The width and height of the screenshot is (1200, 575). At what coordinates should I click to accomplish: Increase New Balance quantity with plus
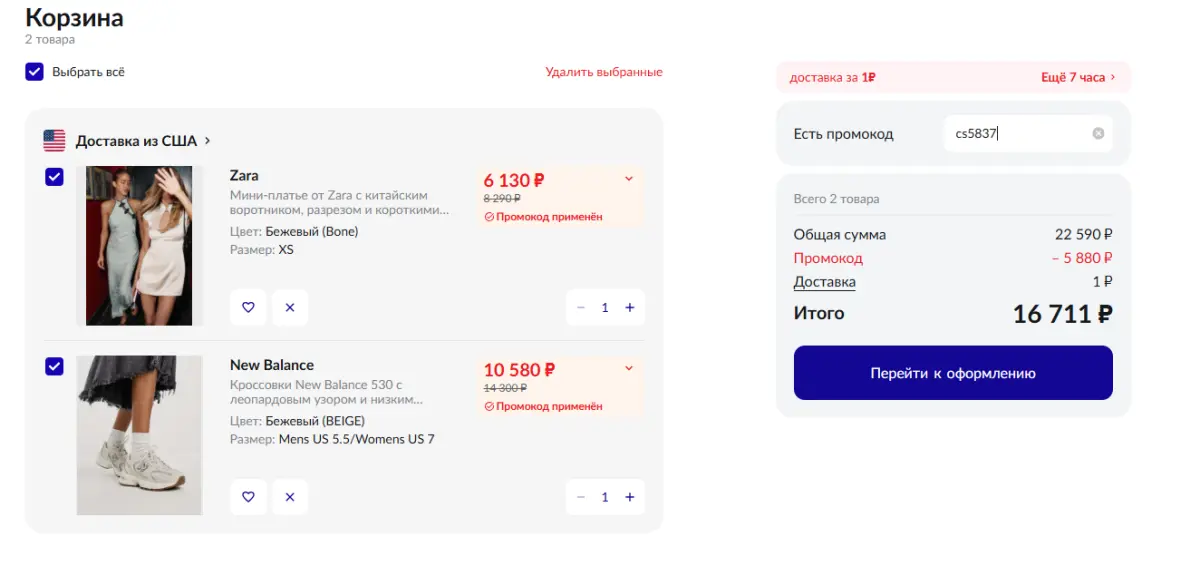[630, 497]
